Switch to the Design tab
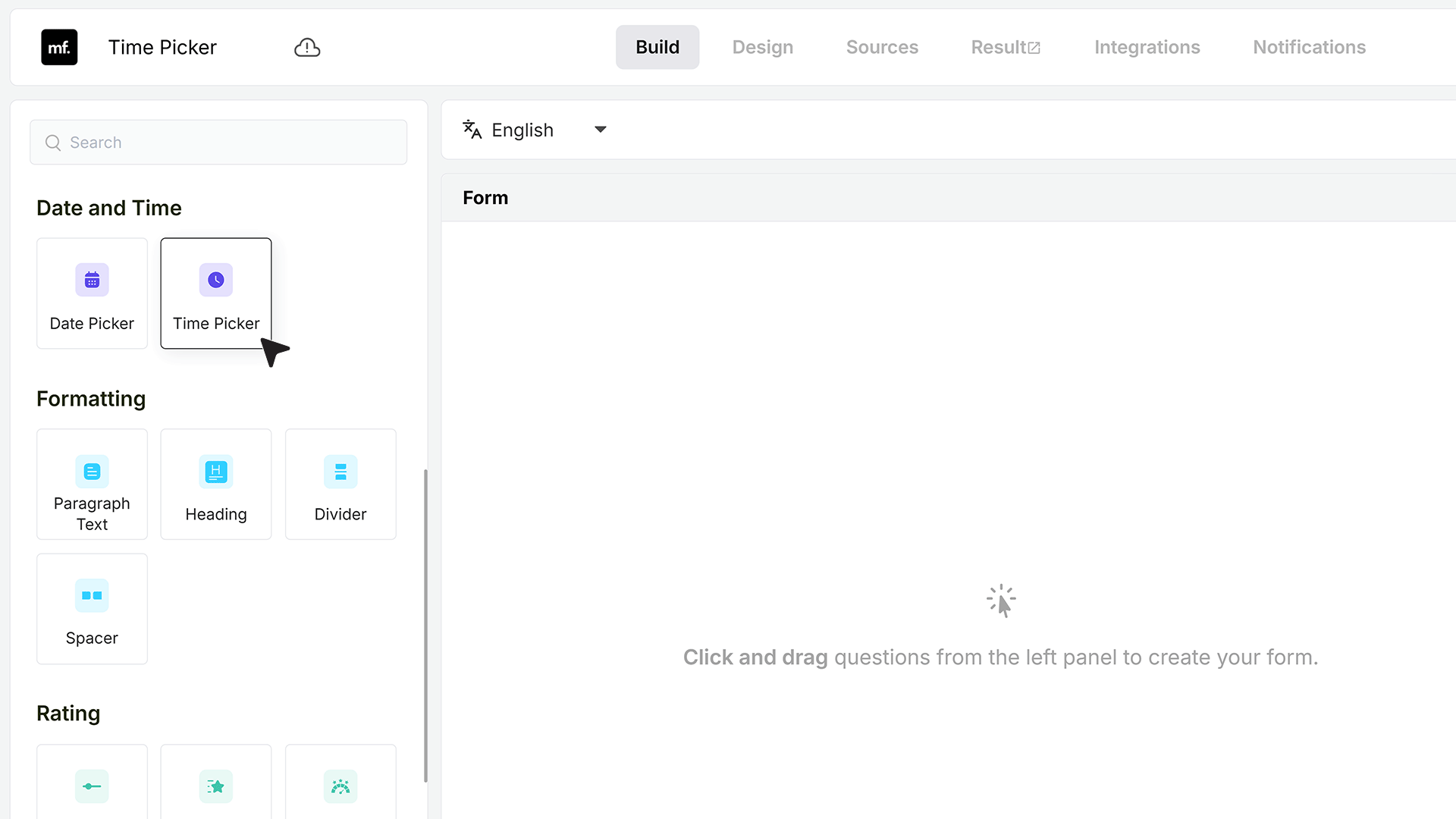Viewport: 1456px width, 819px height. coord(763,47)
